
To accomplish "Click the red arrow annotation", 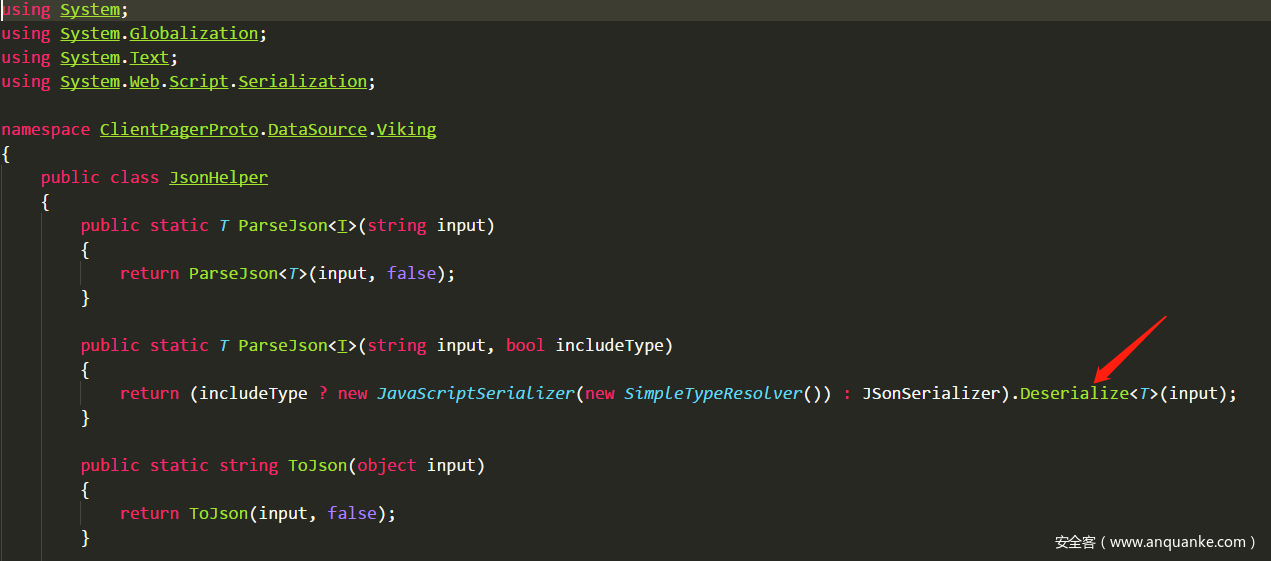I will pos(1130,348).
